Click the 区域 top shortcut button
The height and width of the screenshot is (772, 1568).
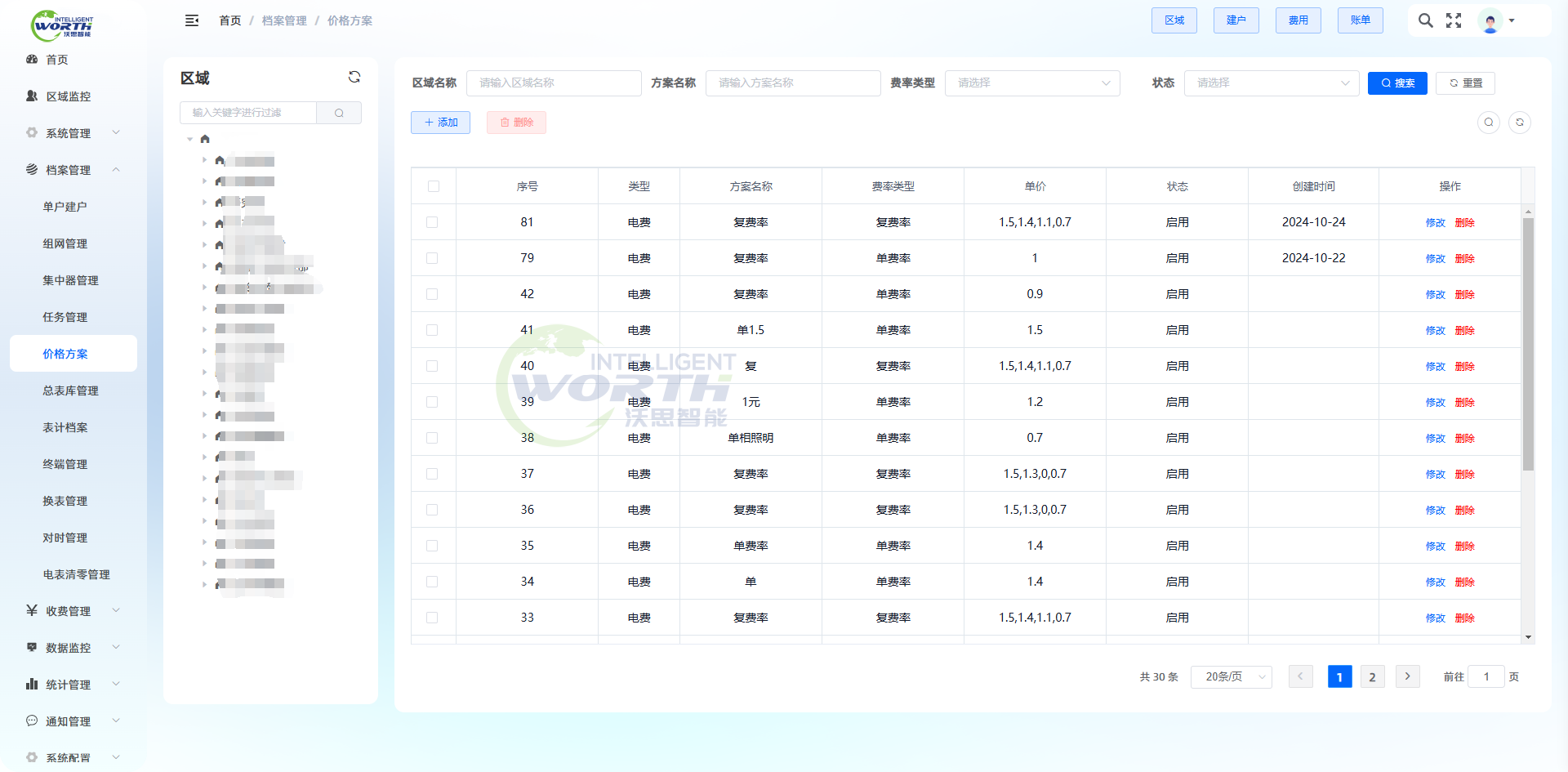pos(1174,20)
